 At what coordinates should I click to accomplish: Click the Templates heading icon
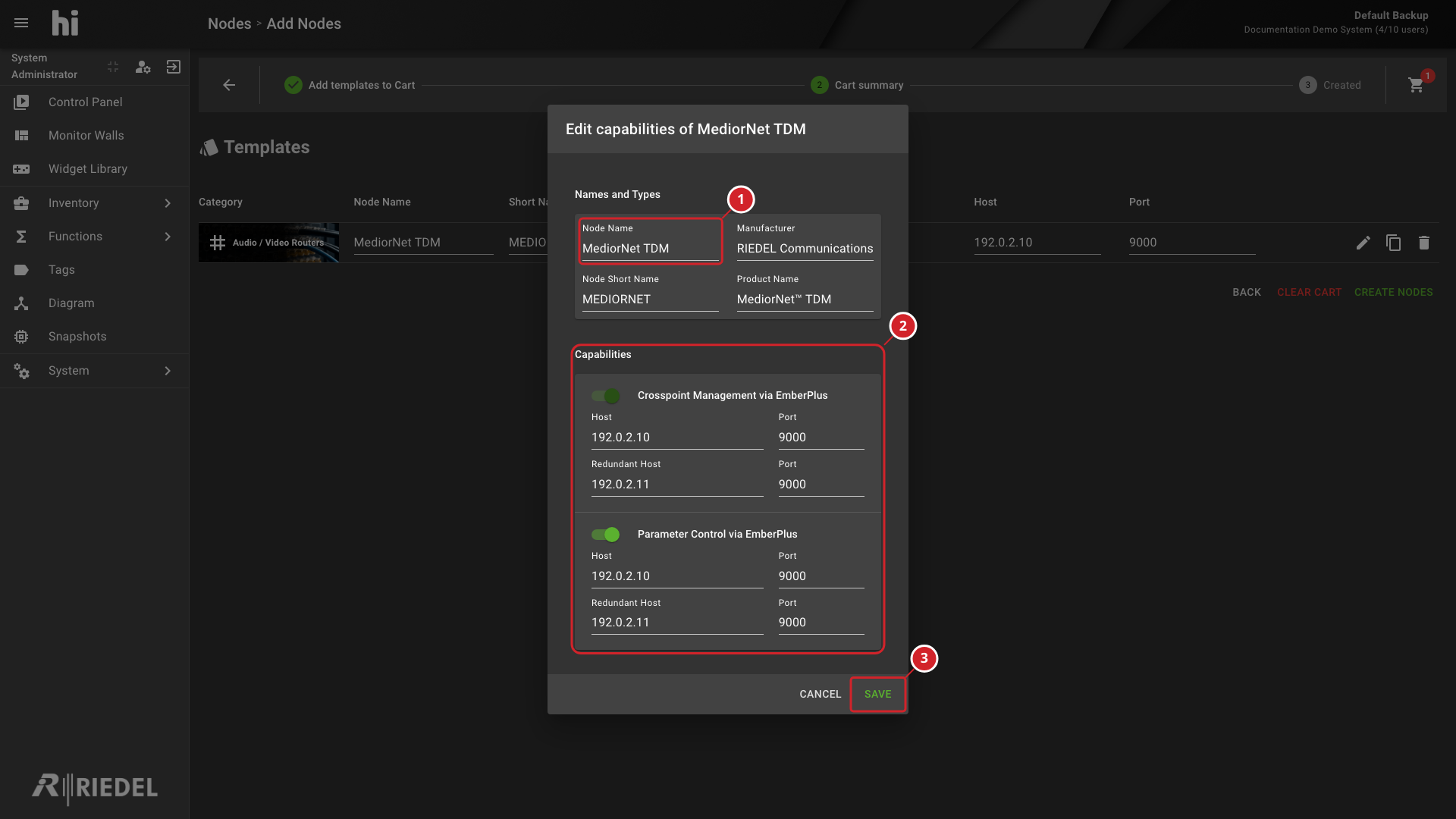coord(209,147)
